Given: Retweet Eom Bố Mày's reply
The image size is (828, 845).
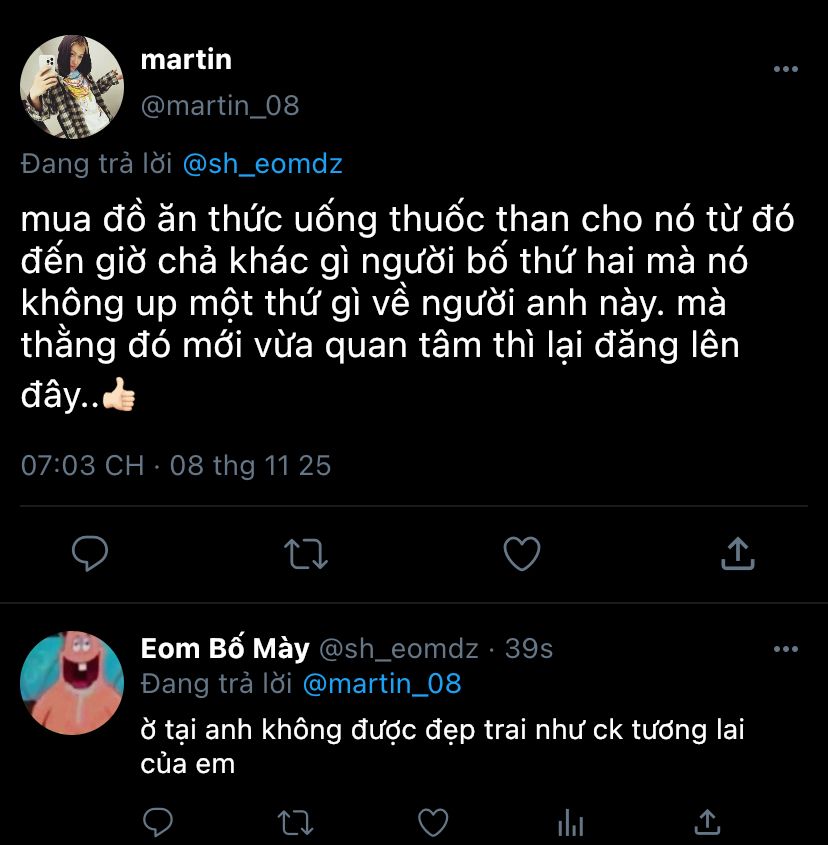Looking at the screenshot, I should 295,822.
